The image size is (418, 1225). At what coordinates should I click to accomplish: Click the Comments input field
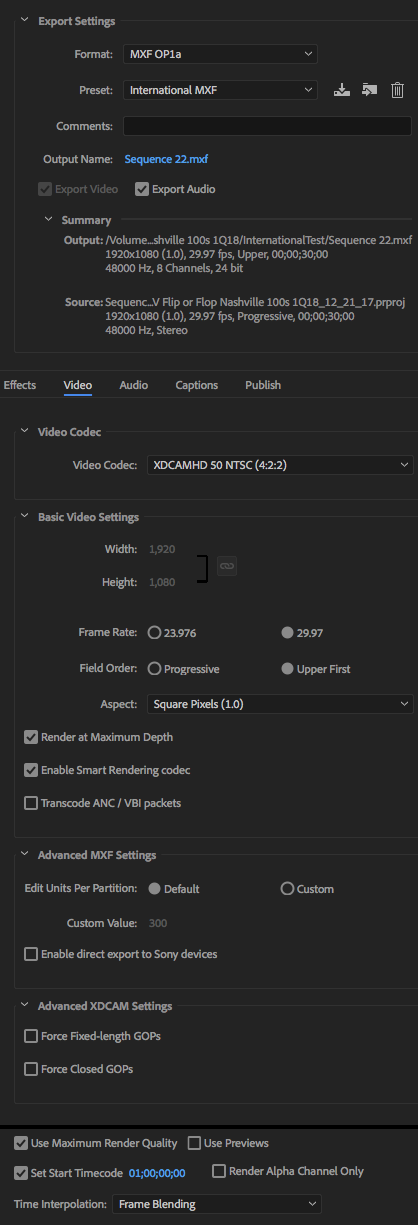[x=267, y=126]
